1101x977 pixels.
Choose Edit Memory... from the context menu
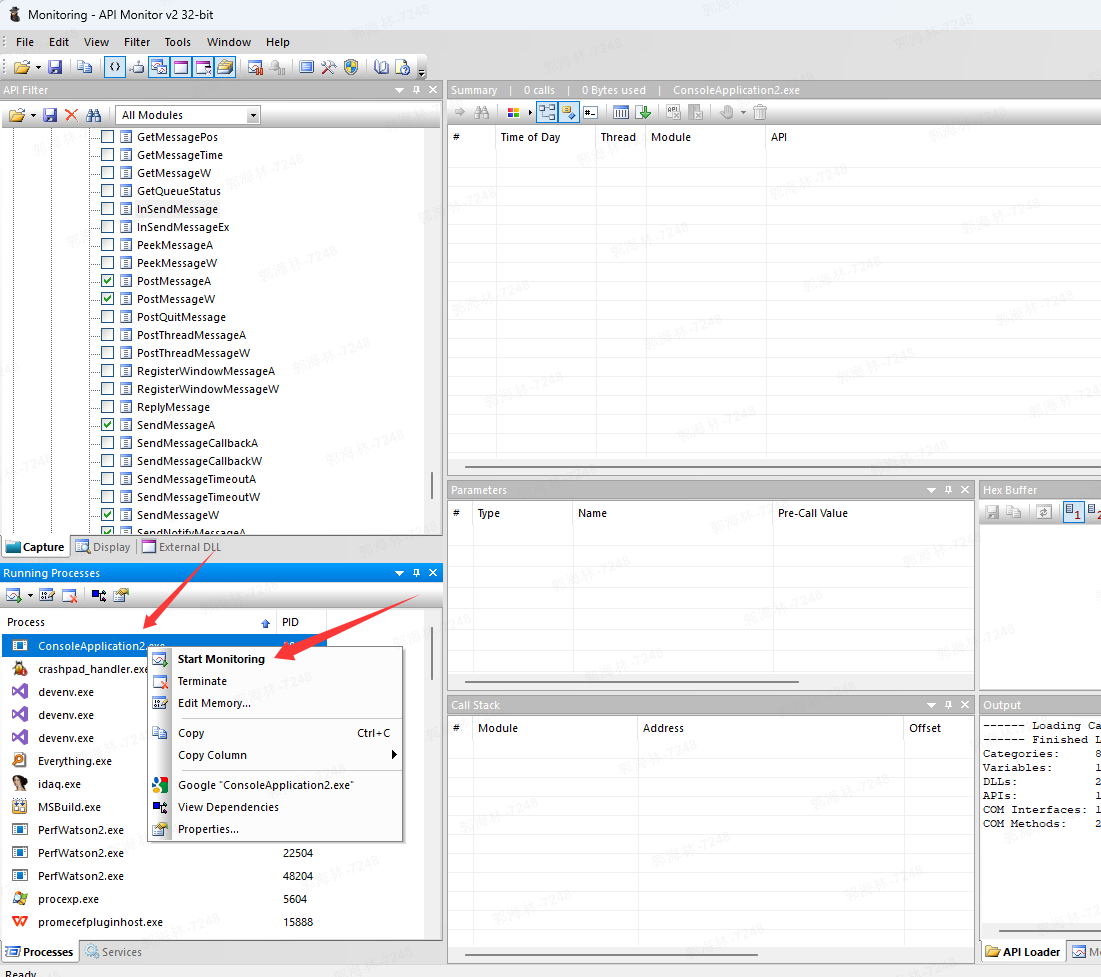[x=275, y=703]
